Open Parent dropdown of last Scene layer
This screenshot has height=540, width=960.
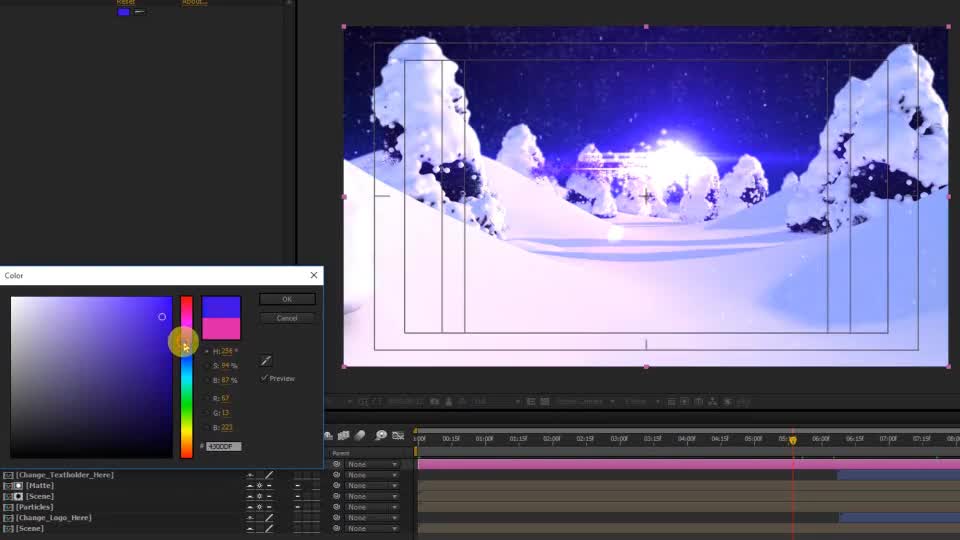pyautogui.click(x=372, y=528)
